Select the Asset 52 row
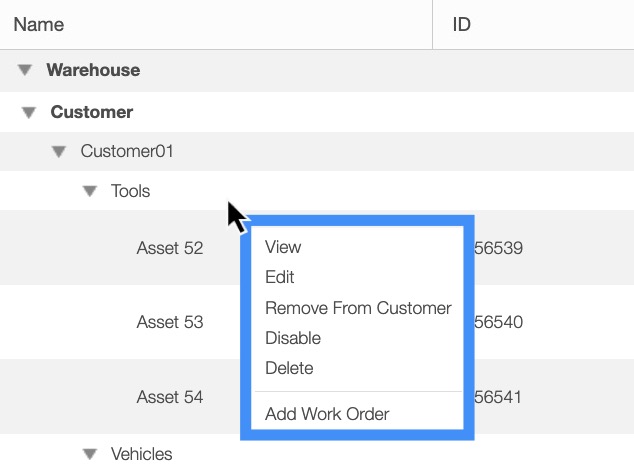Viewport: 634px width, 470px height. [169, 248]
